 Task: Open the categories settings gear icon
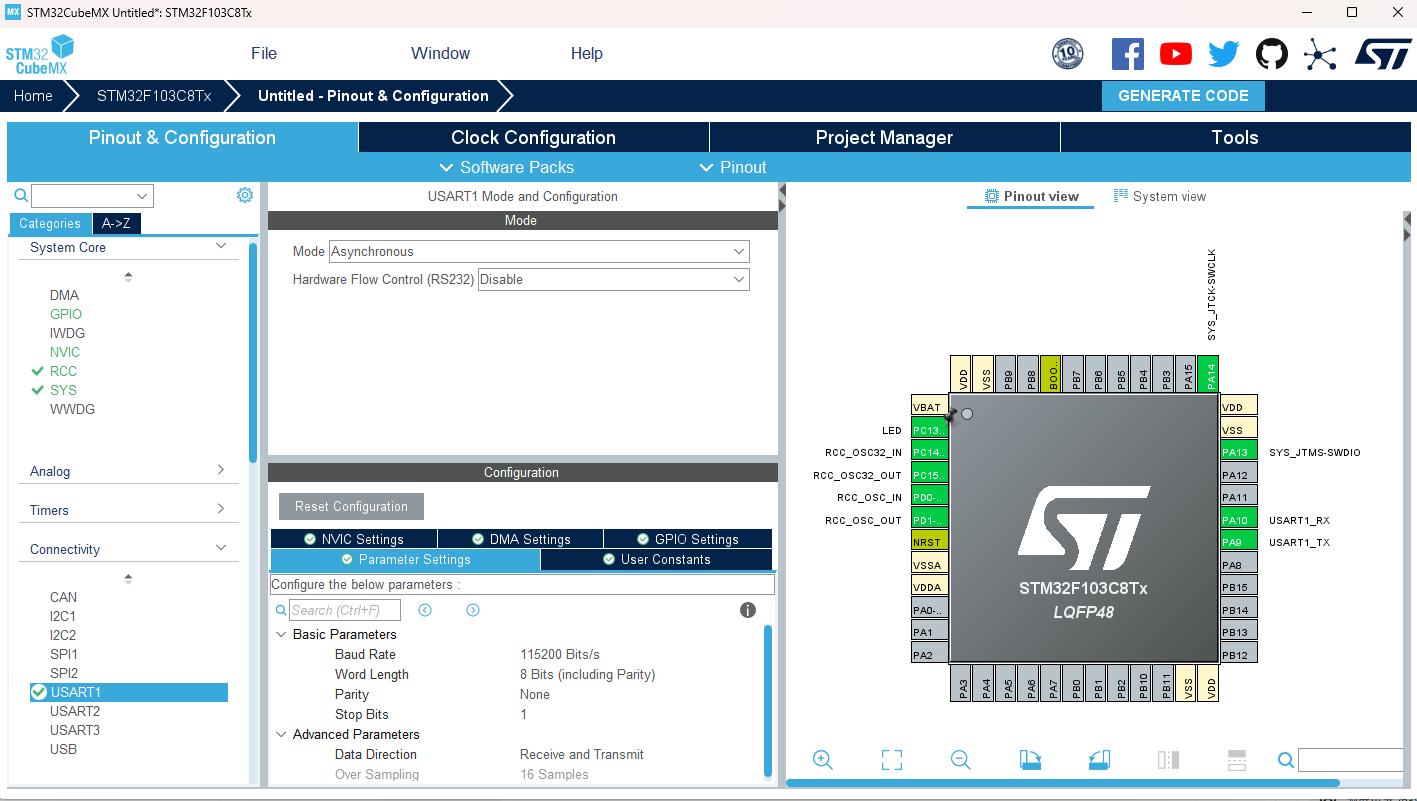[245, 195]
